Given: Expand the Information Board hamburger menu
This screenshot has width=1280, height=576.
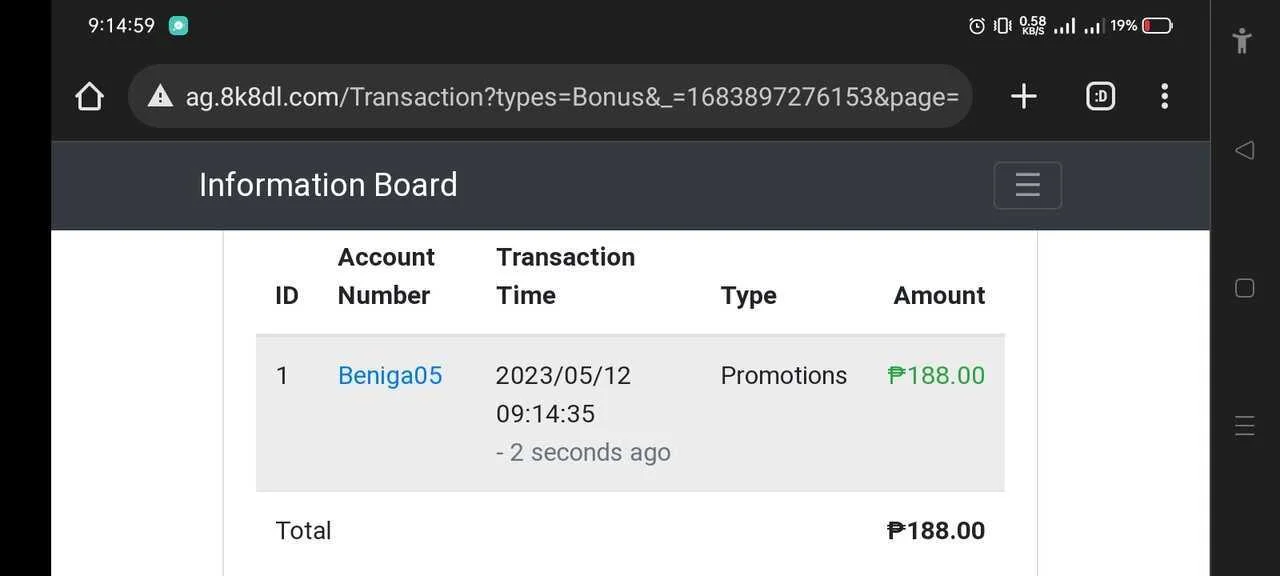Looking at the screenshot, I should pos(1027,185).
